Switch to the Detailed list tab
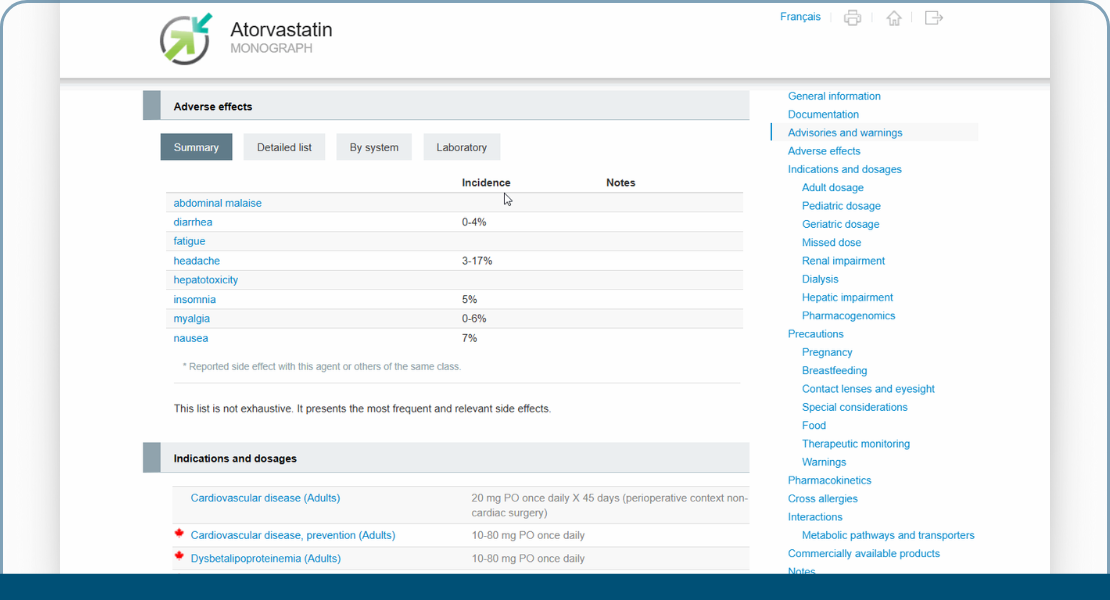1110x600 pixels. pos(284,147)
